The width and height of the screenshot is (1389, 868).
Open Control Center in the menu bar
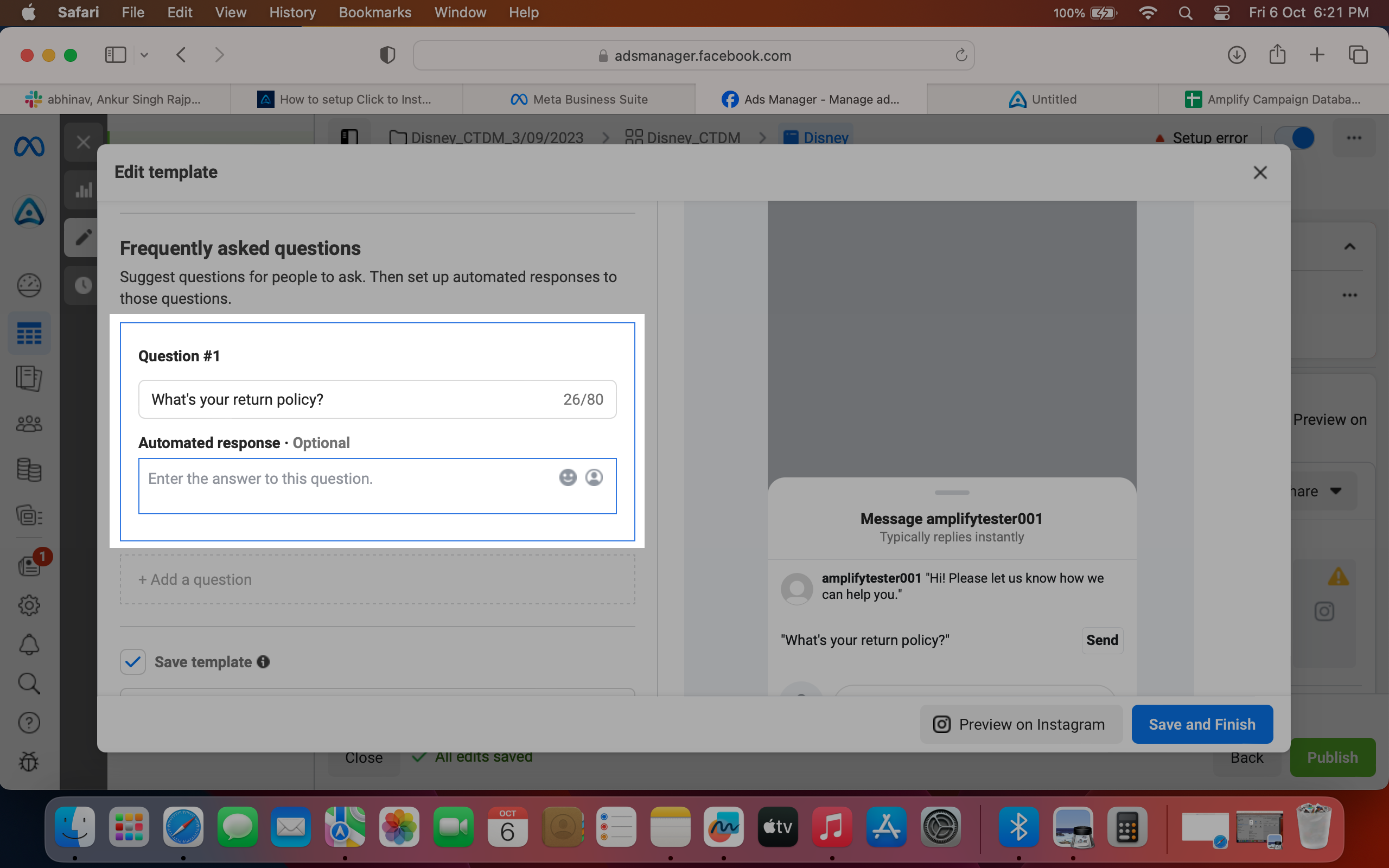(x=1222, y=12)
